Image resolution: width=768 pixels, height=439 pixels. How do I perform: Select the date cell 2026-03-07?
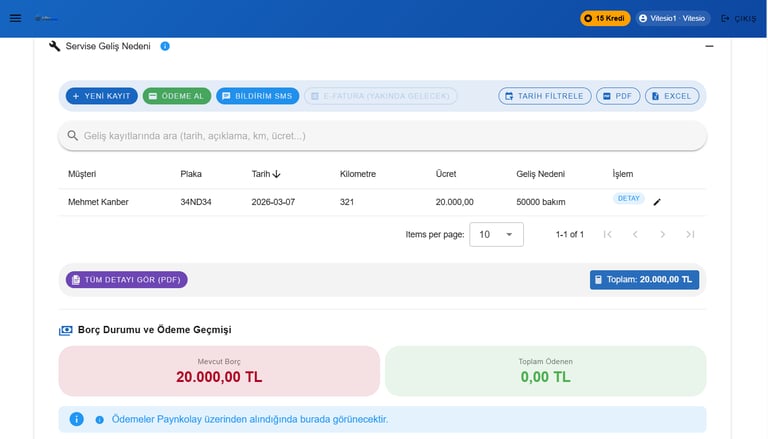[273, 202]
